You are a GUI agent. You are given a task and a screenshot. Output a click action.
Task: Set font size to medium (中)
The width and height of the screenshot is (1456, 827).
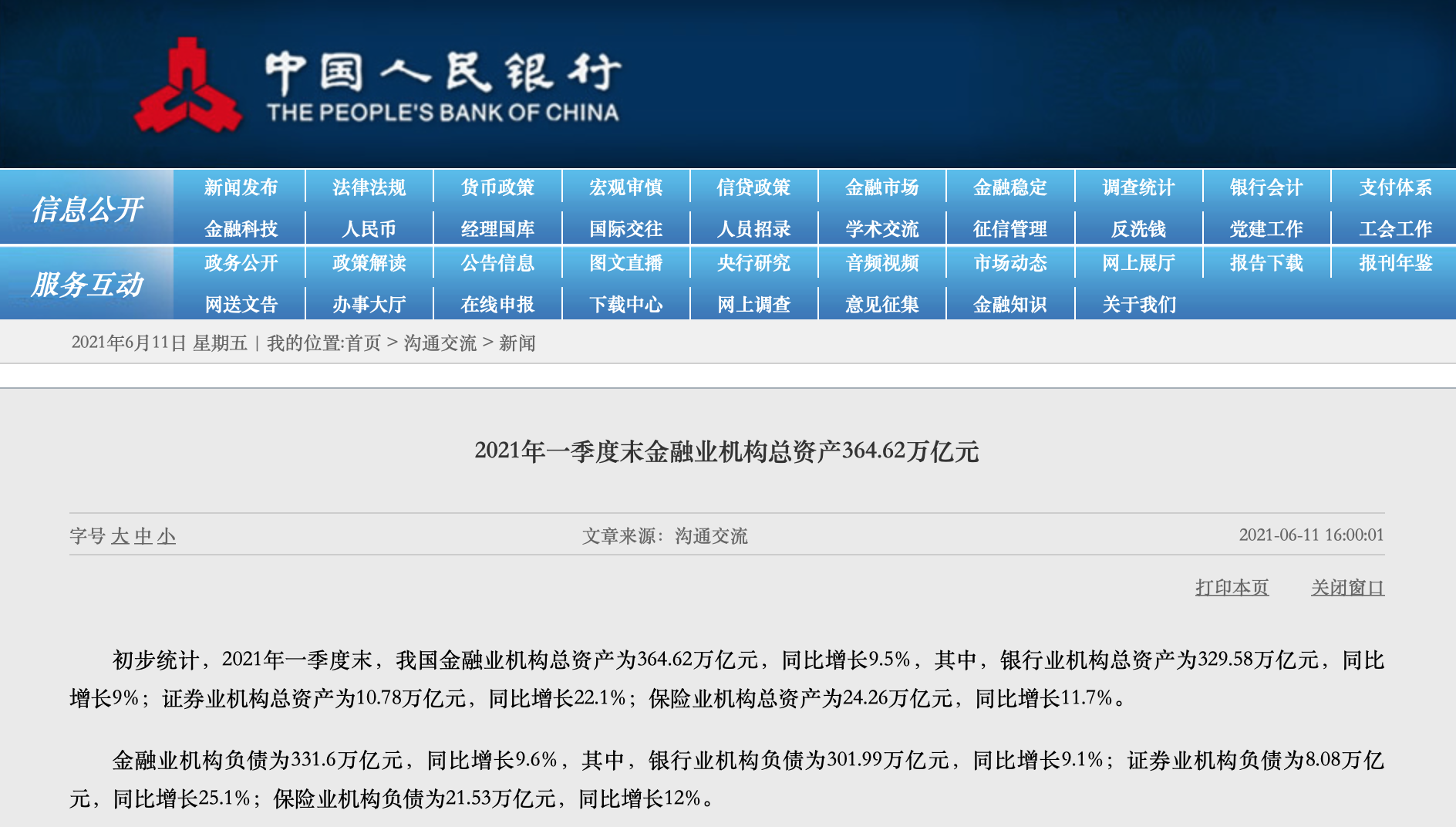click(x=143, y=536)
